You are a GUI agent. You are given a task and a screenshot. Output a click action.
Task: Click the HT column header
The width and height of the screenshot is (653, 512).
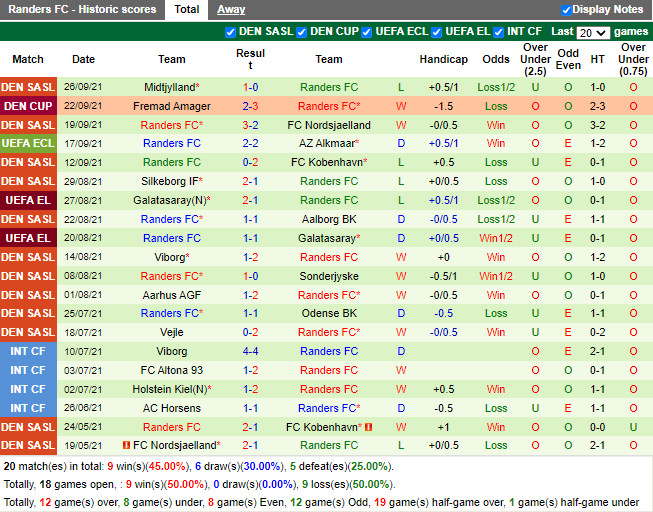pyautogui.click(x=598, y=59)
